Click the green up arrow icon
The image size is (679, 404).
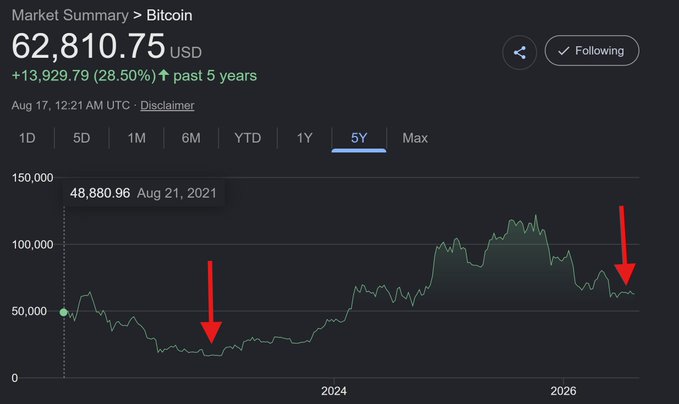tap(164, 75)
